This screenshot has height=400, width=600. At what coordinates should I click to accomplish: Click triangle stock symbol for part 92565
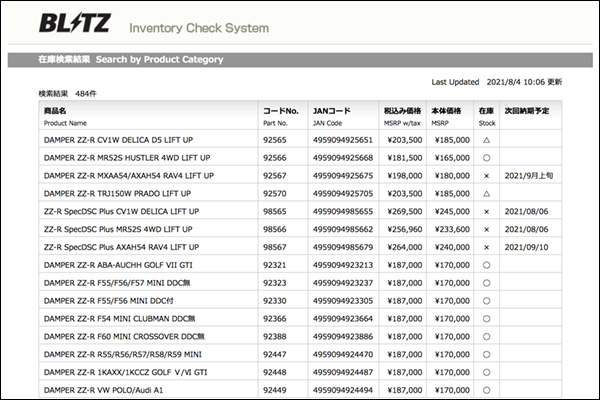486,140
